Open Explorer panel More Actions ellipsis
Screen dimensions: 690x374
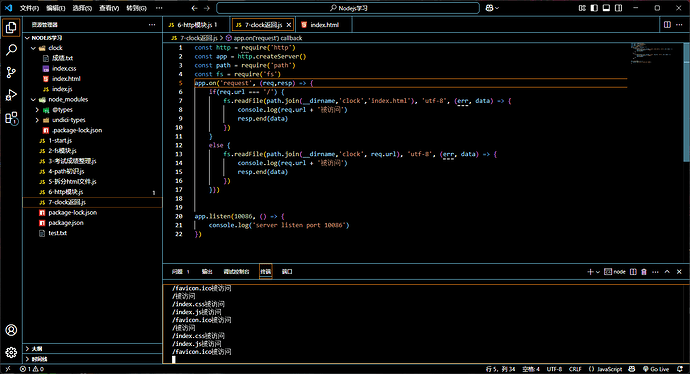(x=152, y=25)
